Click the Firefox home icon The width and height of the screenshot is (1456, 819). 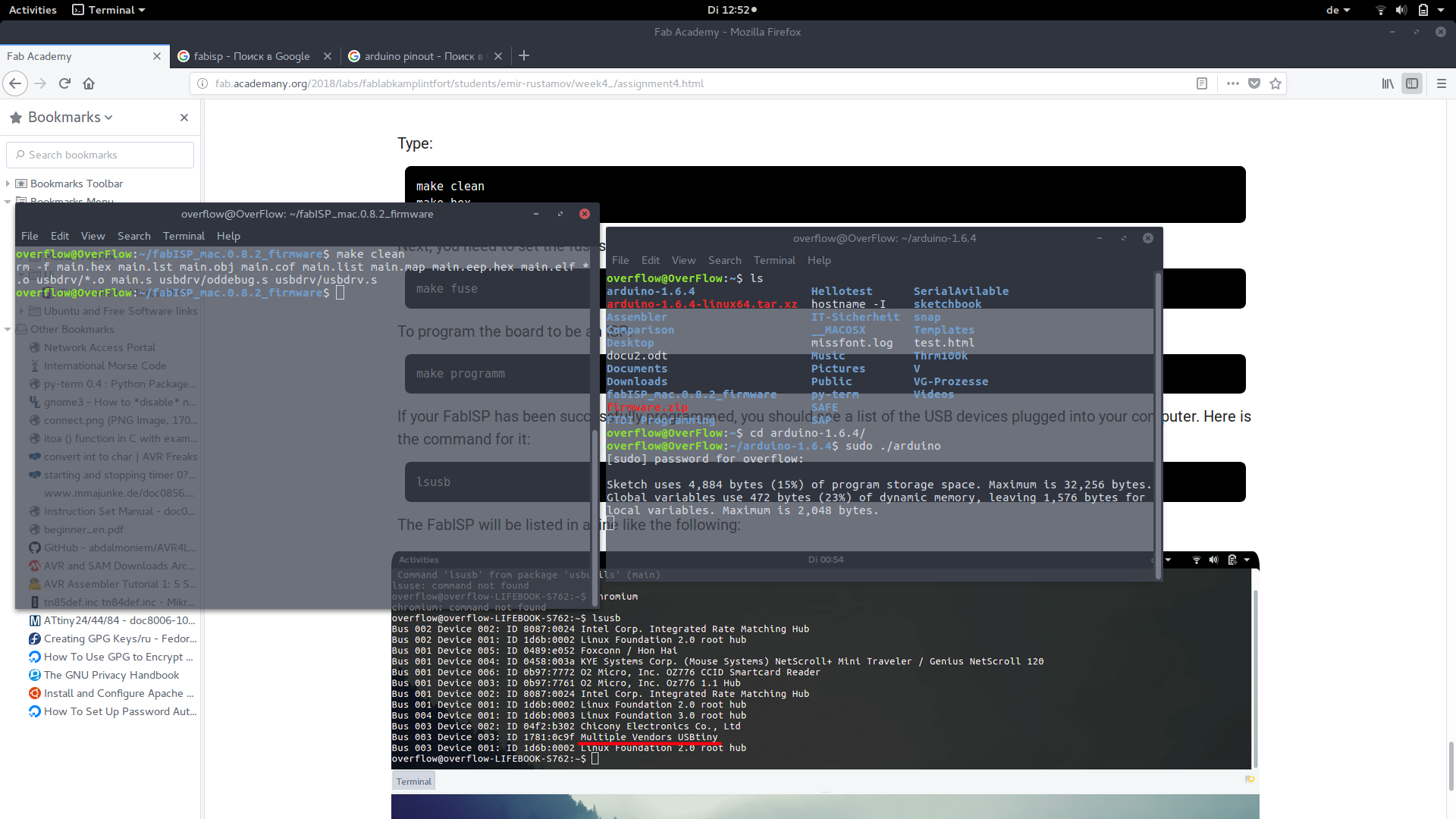[89, 83]
